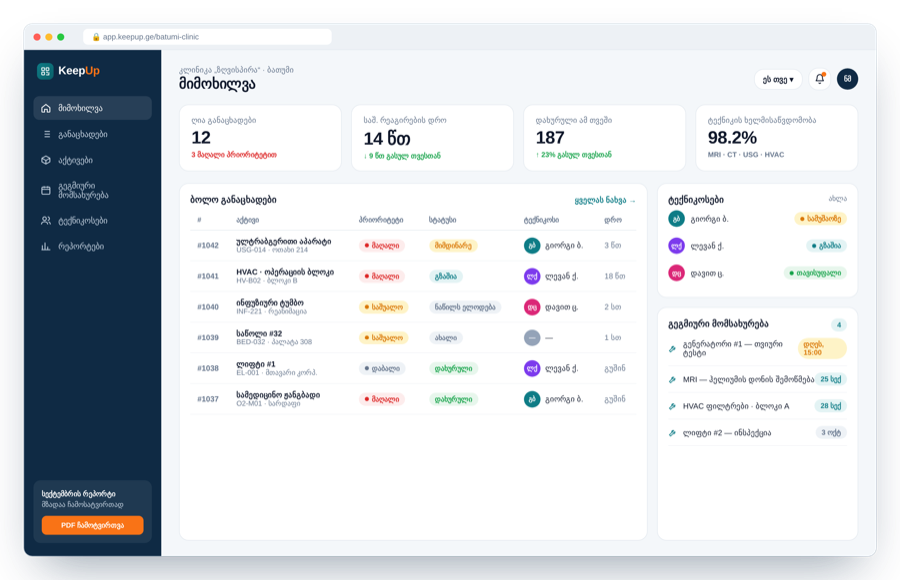Click unassigned avatar in row #1039
This screenshot has width=900, height=580.
532,338
